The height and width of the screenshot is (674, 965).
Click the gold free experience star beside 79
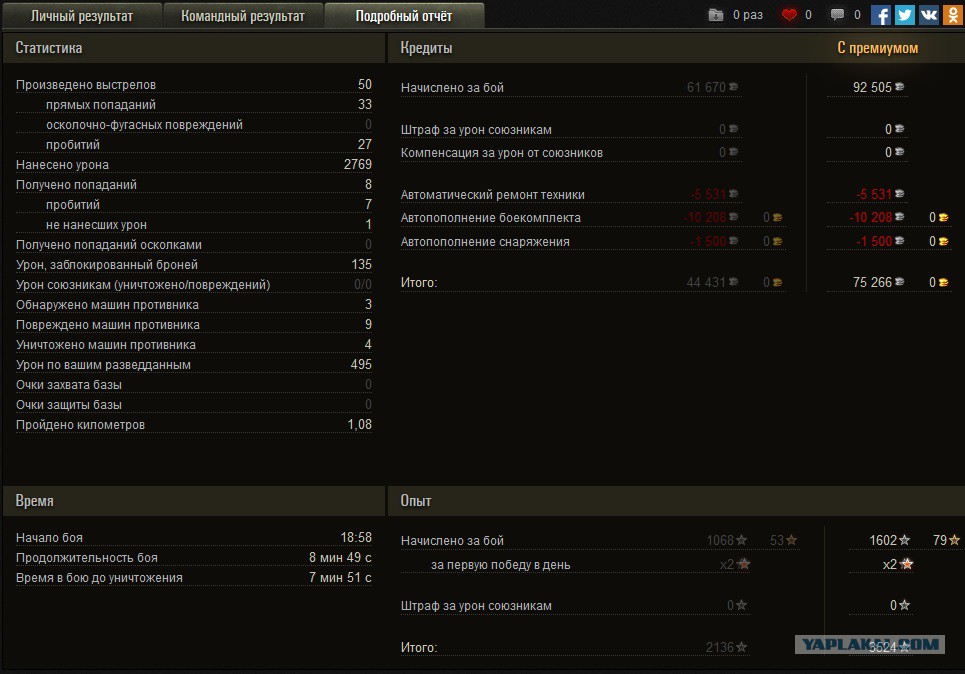pyautogui.click(x=955, y=541)
